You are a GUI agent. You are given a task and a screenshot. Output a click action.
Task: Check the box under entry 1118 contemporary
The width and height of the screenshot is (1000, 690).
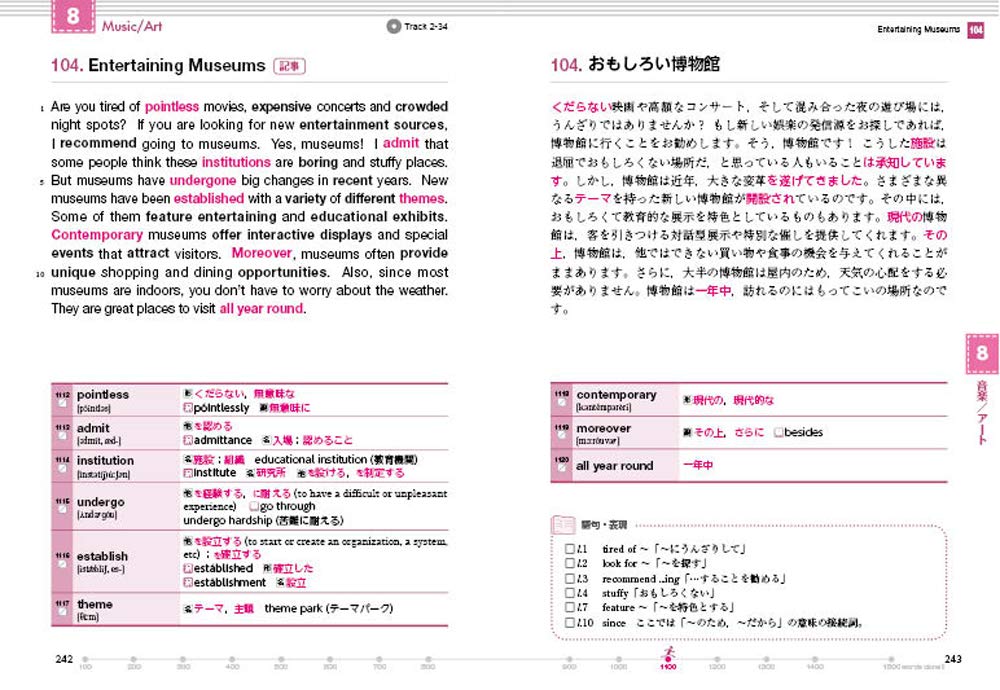[562, 402]
